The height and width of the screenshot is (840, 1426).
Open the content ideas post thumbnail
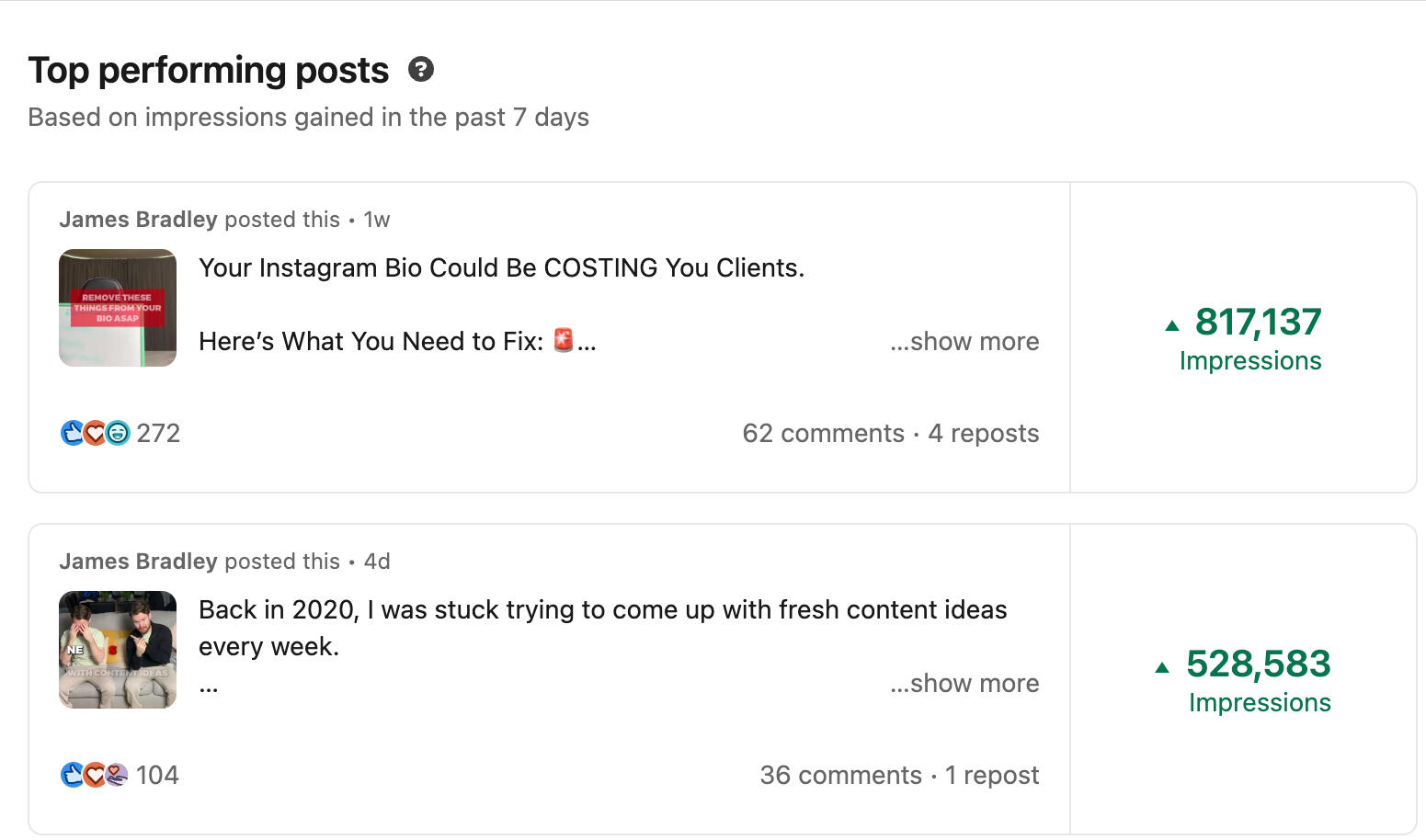pyautogui.click(x=118, y=650)
